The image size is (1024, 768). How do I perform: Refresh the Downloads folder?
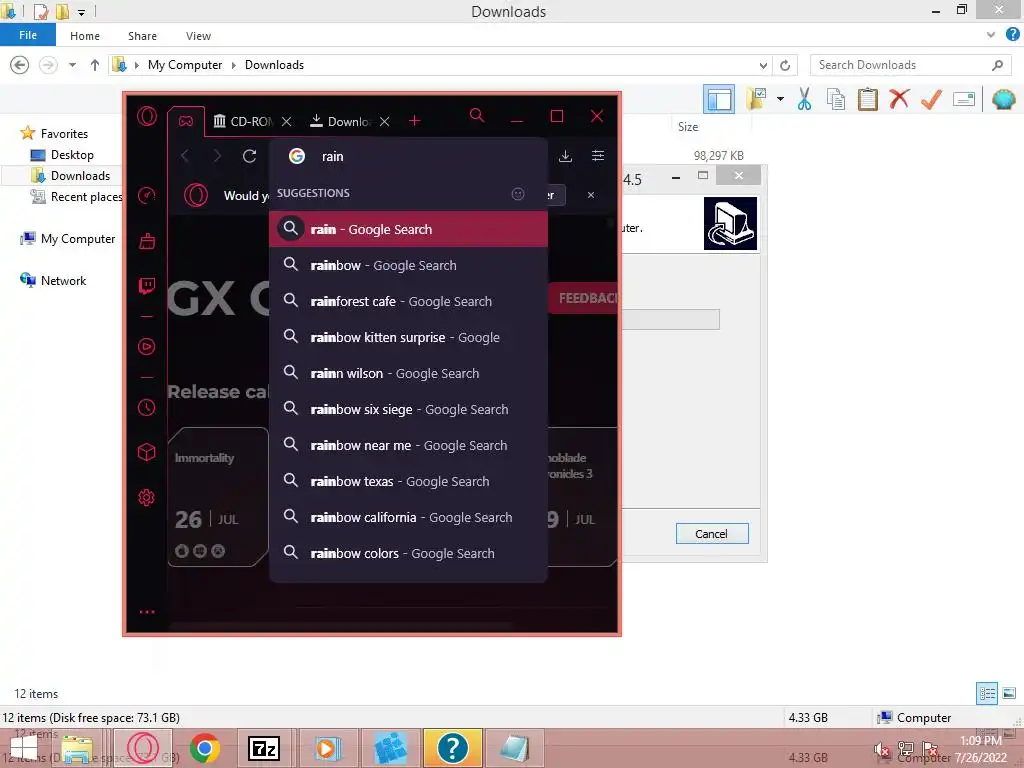[x=785, y=65]
